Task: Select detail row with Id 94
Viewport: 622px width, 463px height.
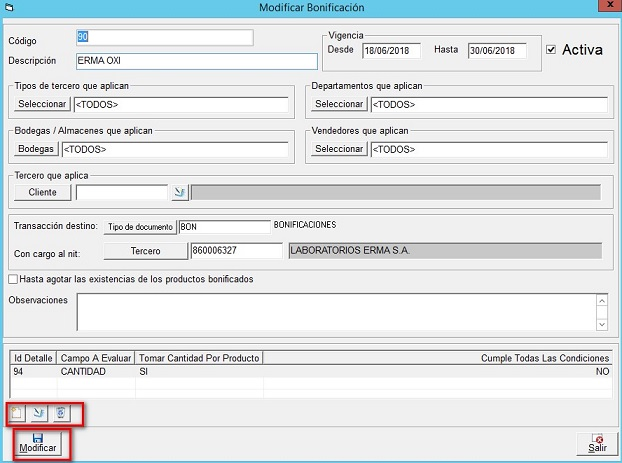Action: point(200,371)
